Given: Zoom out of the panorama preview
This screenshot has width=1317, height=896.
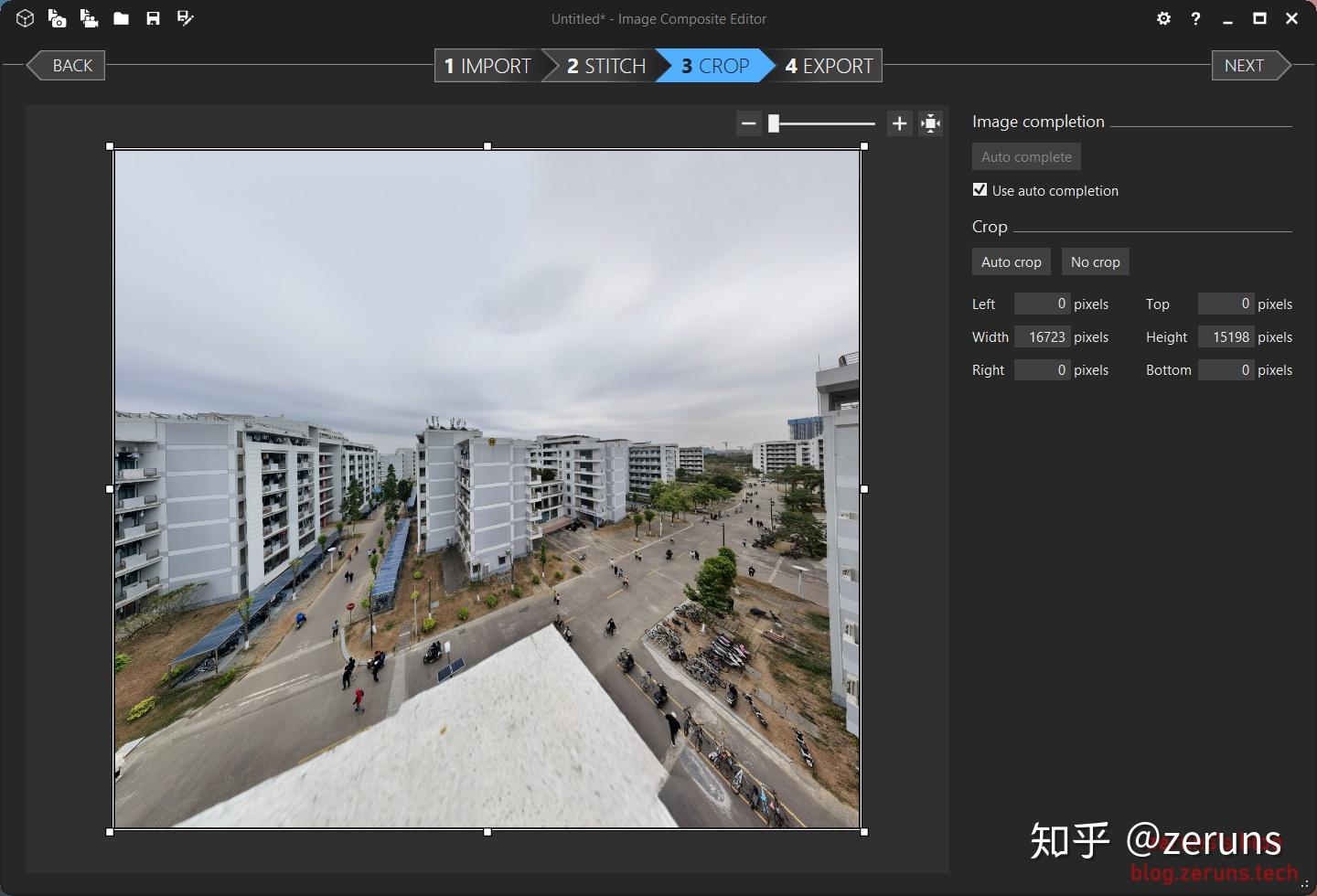Looking at the screenshot, I should click(748, 123).
